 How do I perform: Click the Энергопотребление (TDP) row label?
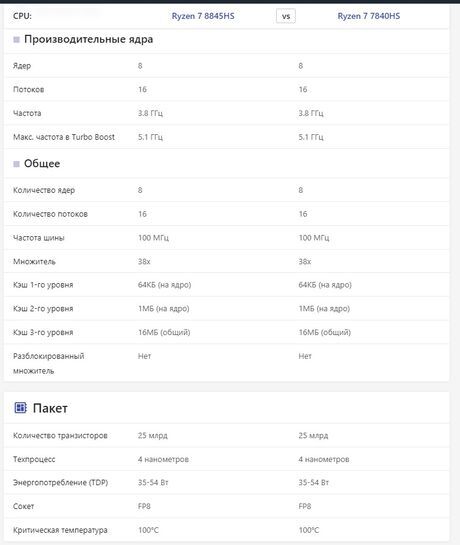tap(60, 482)
